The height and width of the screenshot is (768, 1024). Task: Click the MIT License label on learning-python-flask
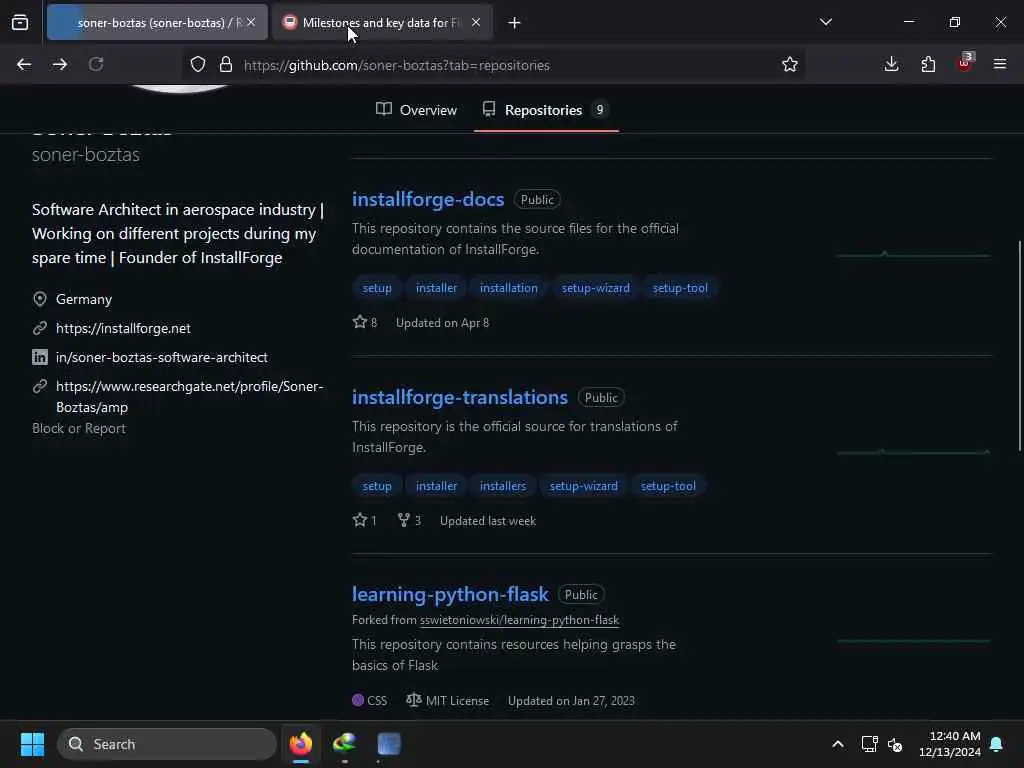(x=448, y=701)
